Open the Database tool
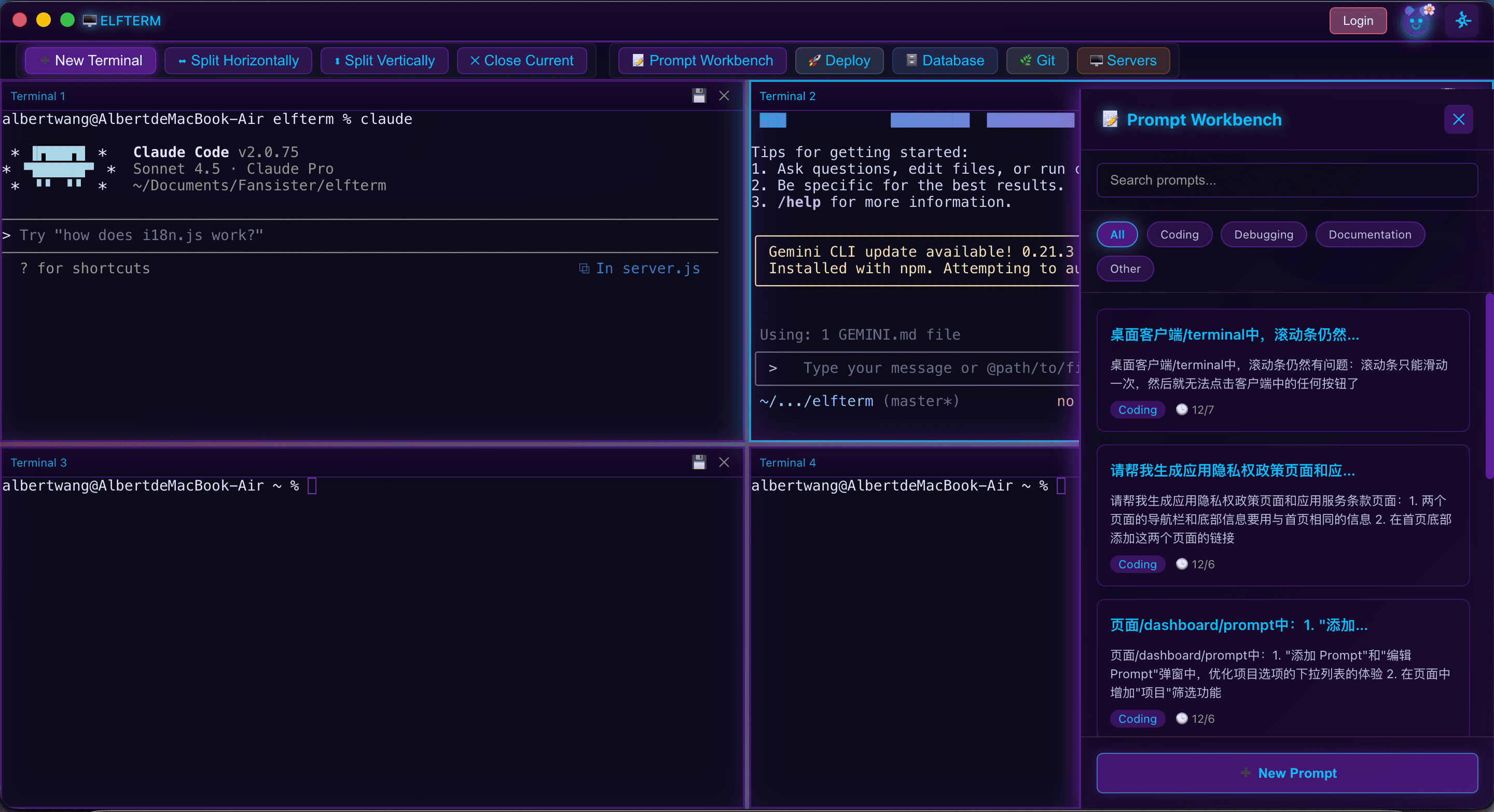Screen dimensions: 1494x812 (x=944, y=60)
